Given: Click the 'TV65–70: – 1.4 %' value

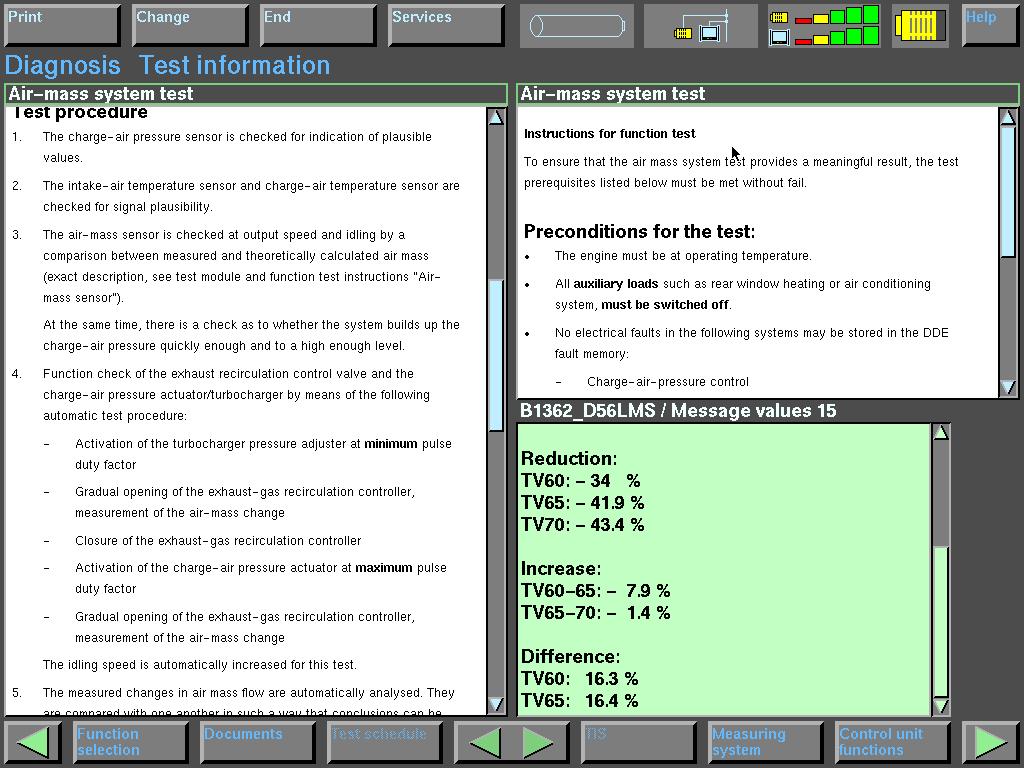Looking at the screenshot, I should tap(596, 613).
